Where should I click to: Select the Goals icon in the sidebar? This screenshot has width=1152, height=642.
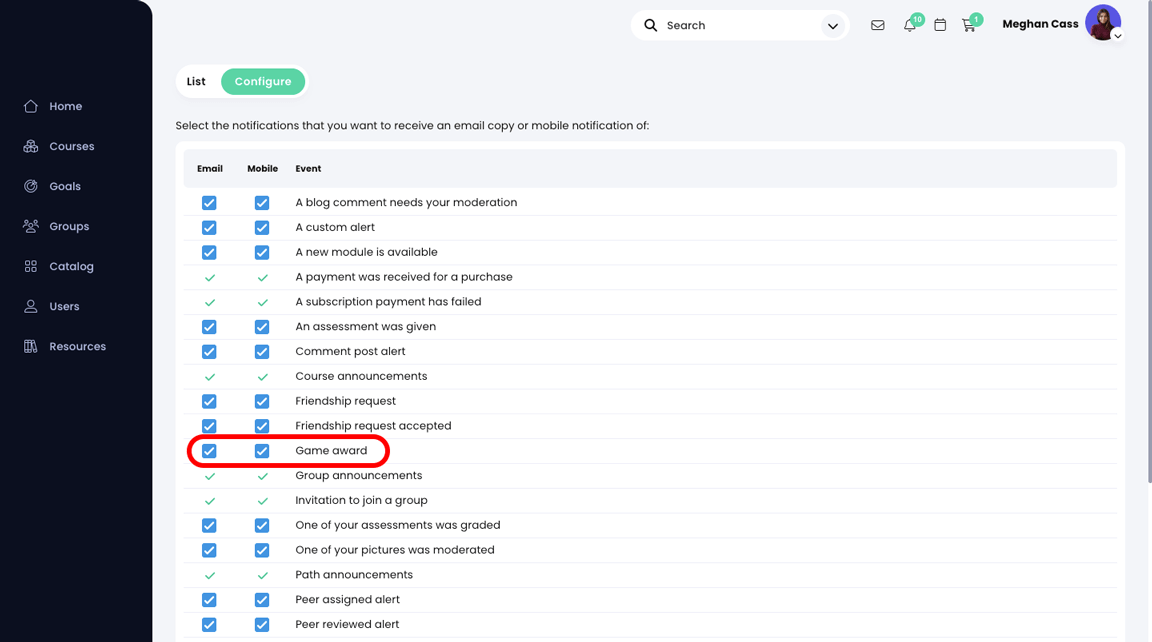[64, 186]
